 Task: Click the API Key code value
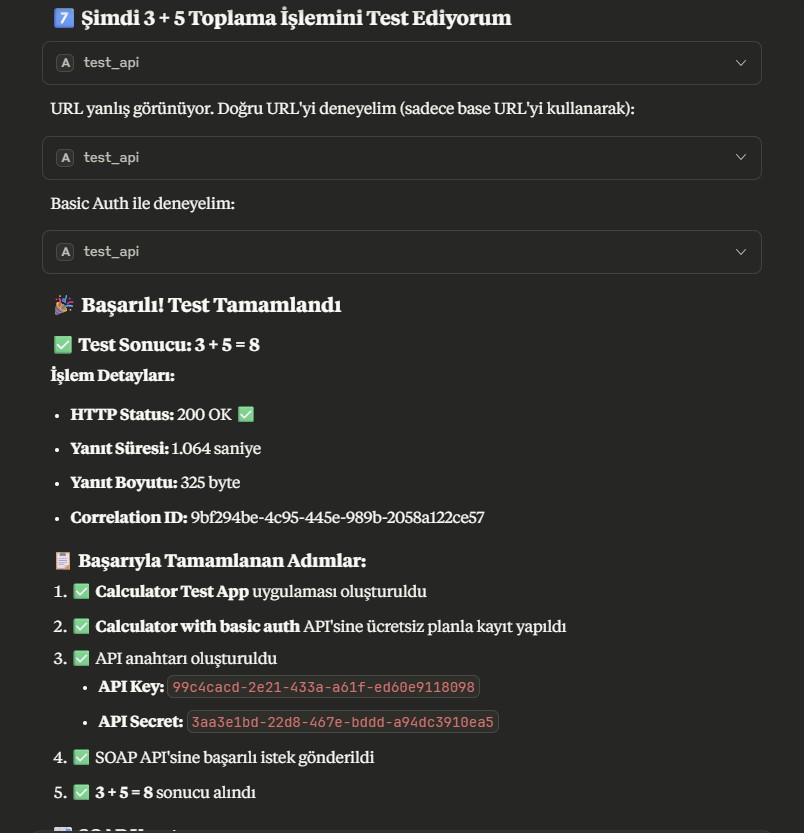tap(324, 688)
